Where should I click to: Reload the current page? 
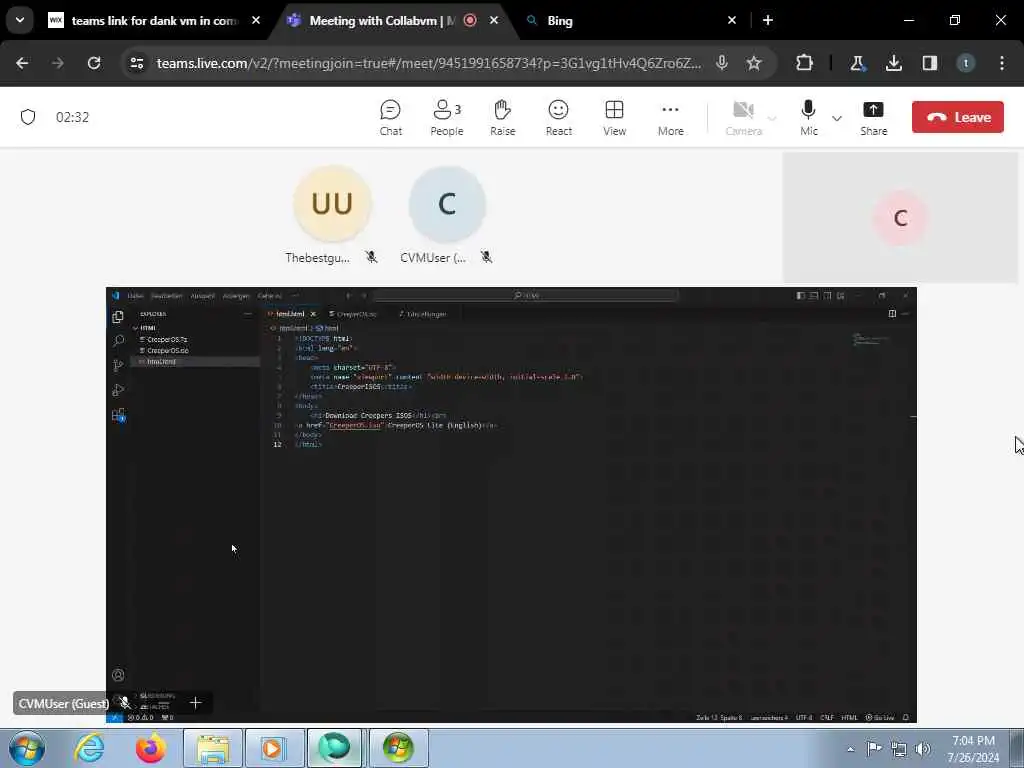(x=94, y=63)
